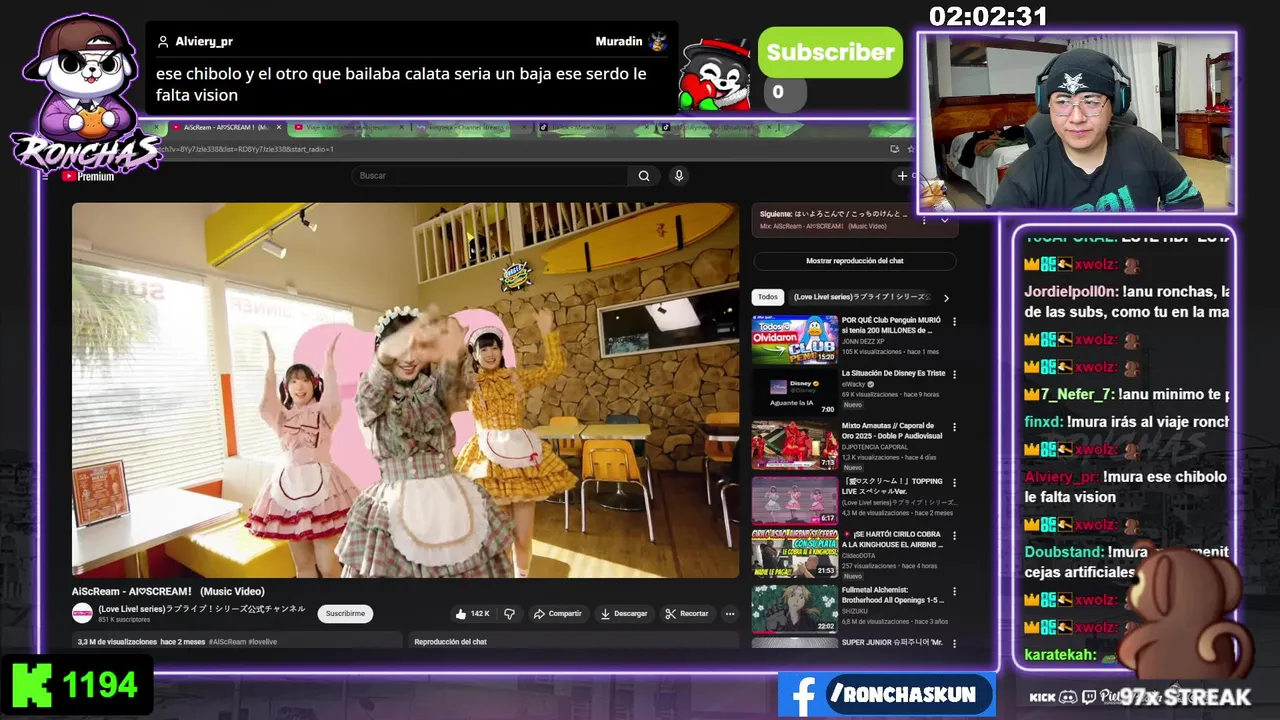Open TOPPING LIVE video thumbnail
Image resolution: width=1280 pixels, height=720 pixels.
[x=795, y=500]
